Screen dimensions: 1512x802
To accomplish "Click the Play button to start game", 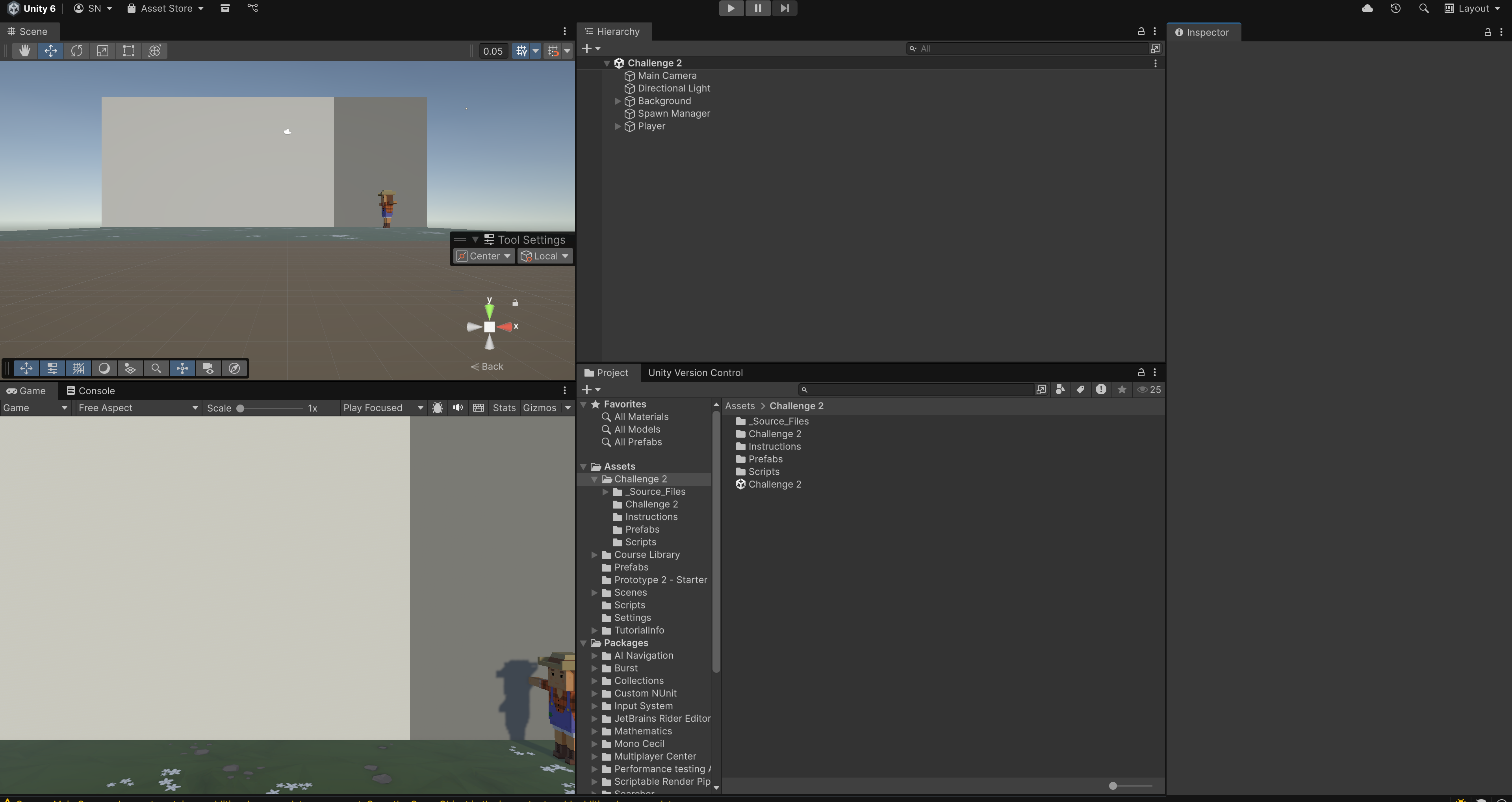I will pos(731,8).
